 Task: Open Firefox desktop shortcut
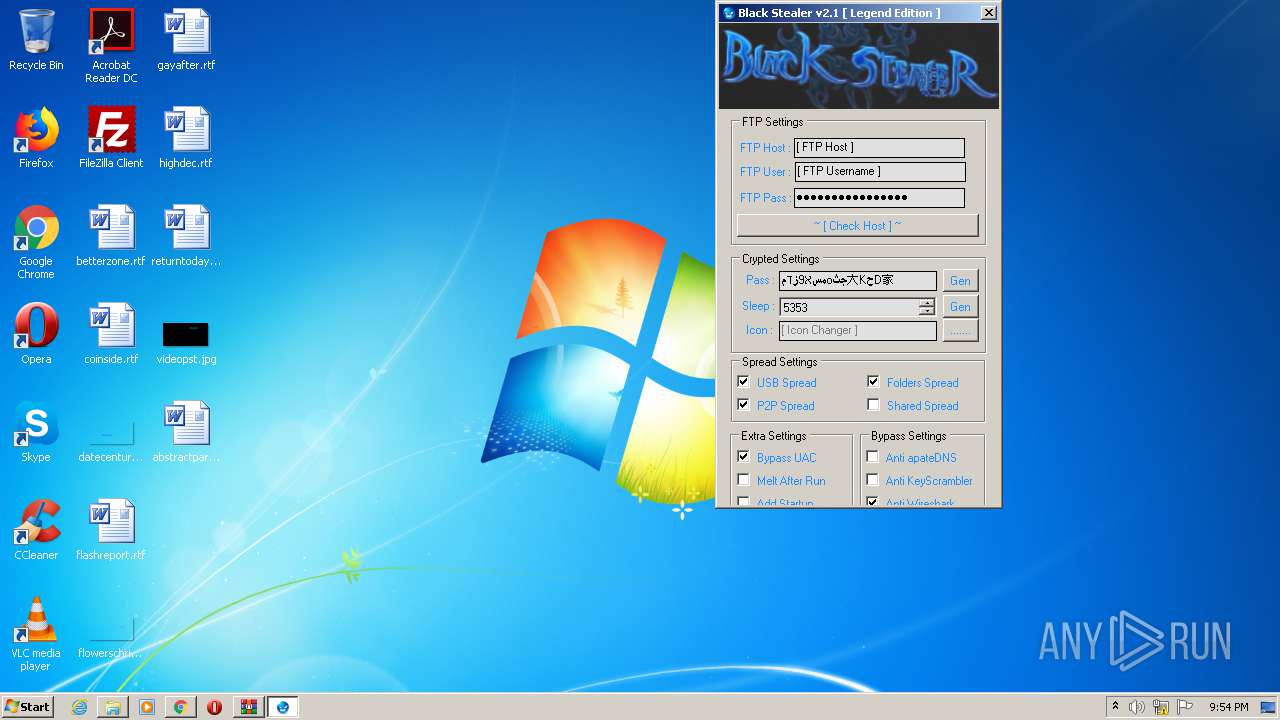click(x=36, y=138)
